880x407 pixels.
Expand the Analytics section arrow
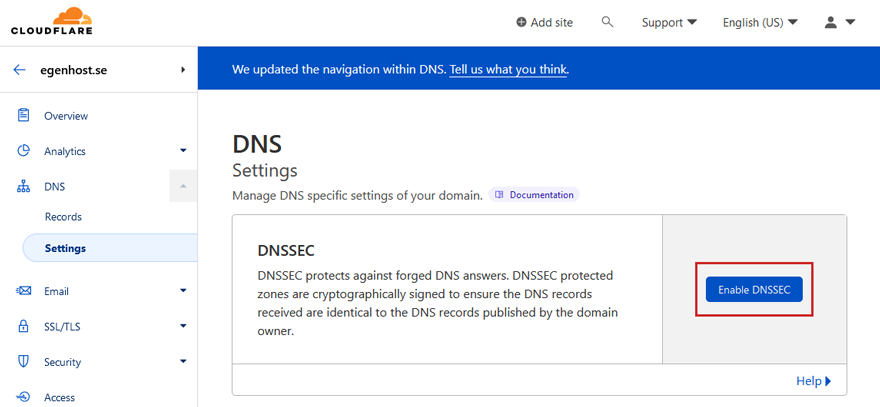tap(183, 151)
